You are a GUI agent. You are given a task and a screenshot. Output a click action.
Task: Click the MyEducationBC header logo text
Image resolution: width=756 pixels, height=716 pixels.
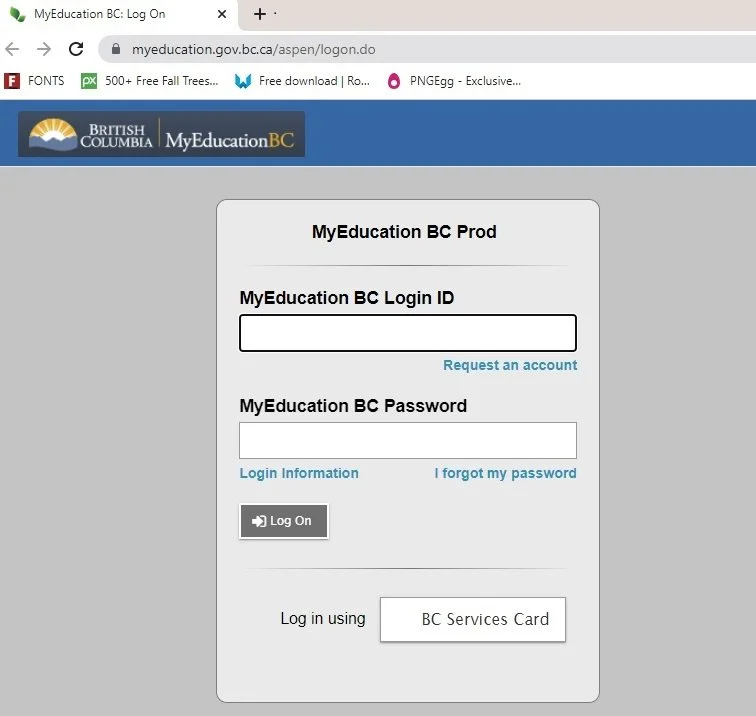click(230, 140)
